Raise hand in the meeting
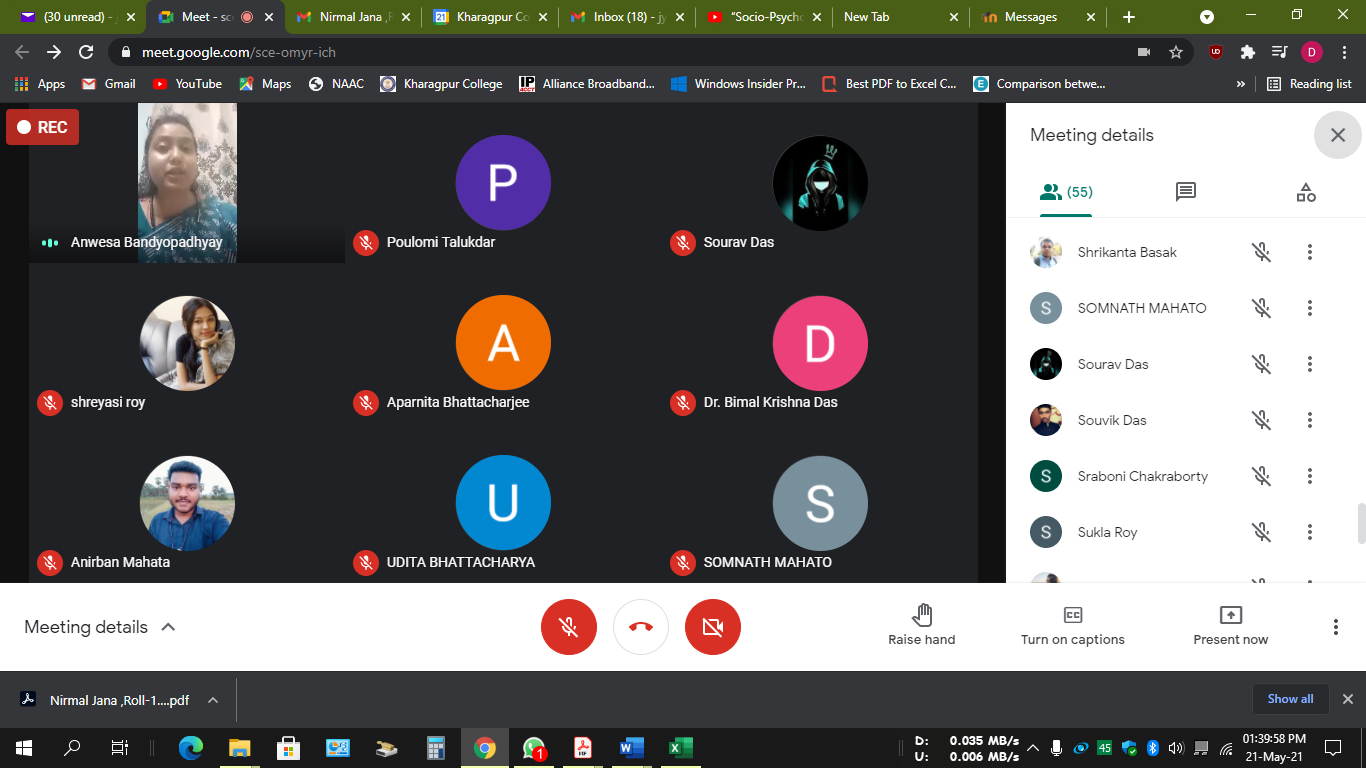This screenshot has width=1366, height=768. coord(922,625)
